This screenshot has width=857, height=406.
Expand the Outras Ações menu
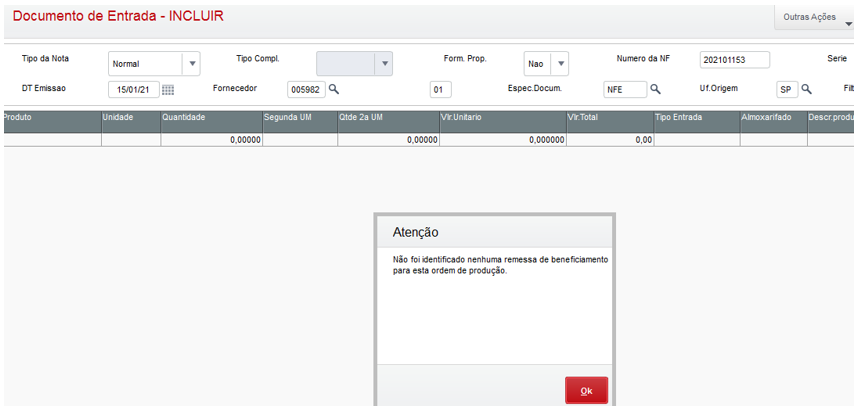tap(814, 17)
